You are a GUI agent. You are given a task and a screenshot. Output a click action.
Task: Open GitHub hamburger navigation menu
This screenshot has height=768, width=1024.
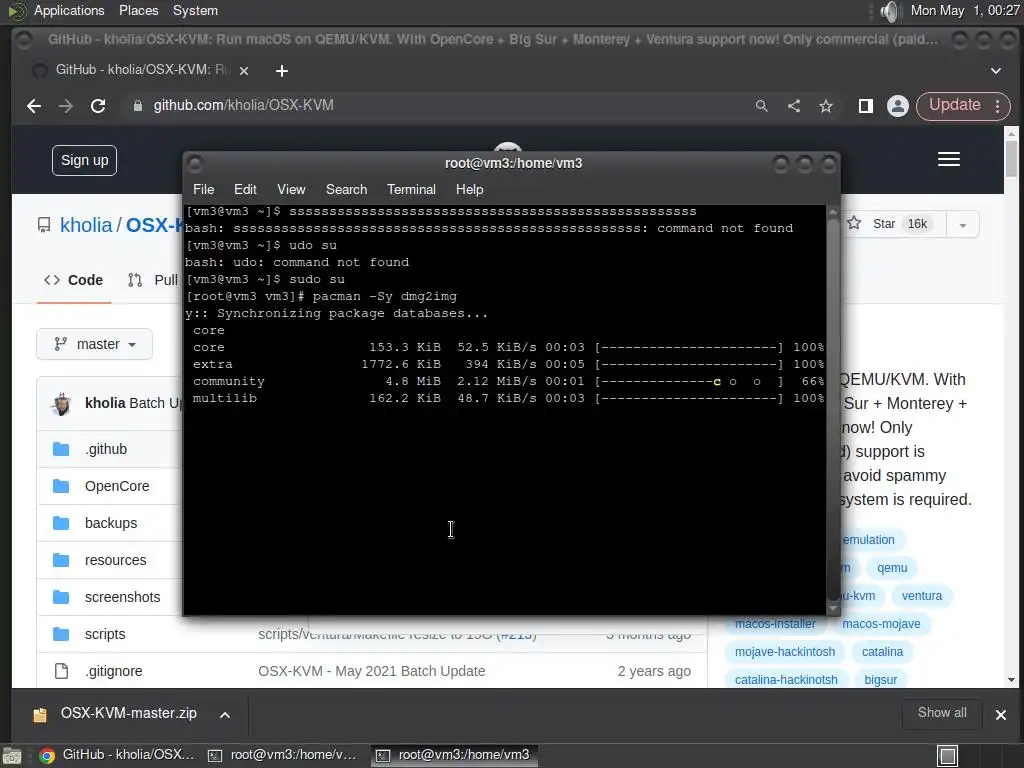948,159
